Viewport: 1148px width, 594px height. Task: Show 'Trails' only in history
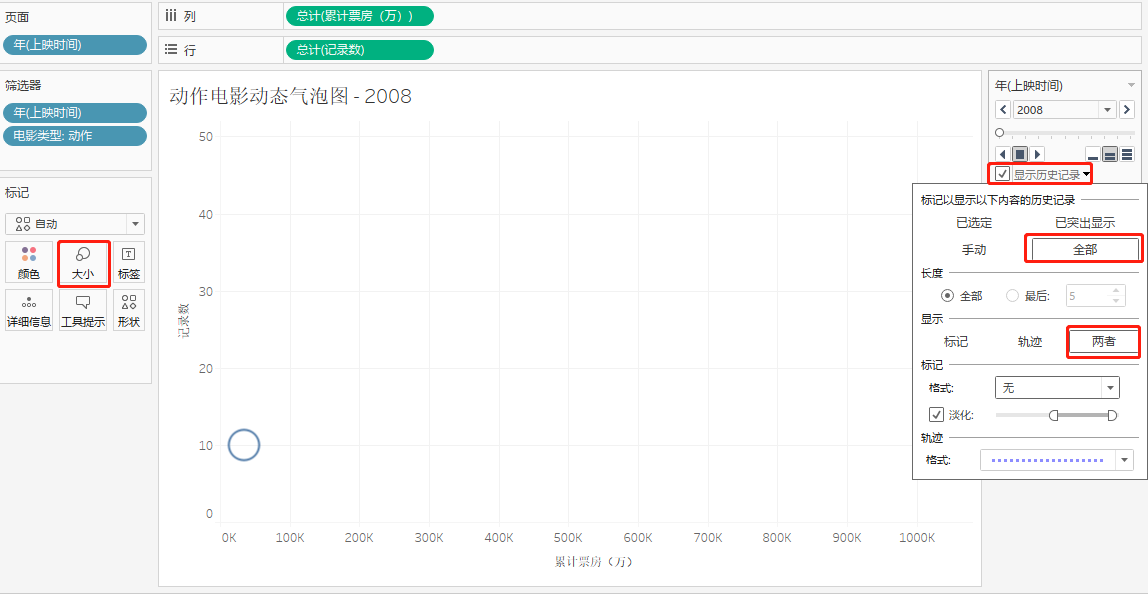(1030, 341)
